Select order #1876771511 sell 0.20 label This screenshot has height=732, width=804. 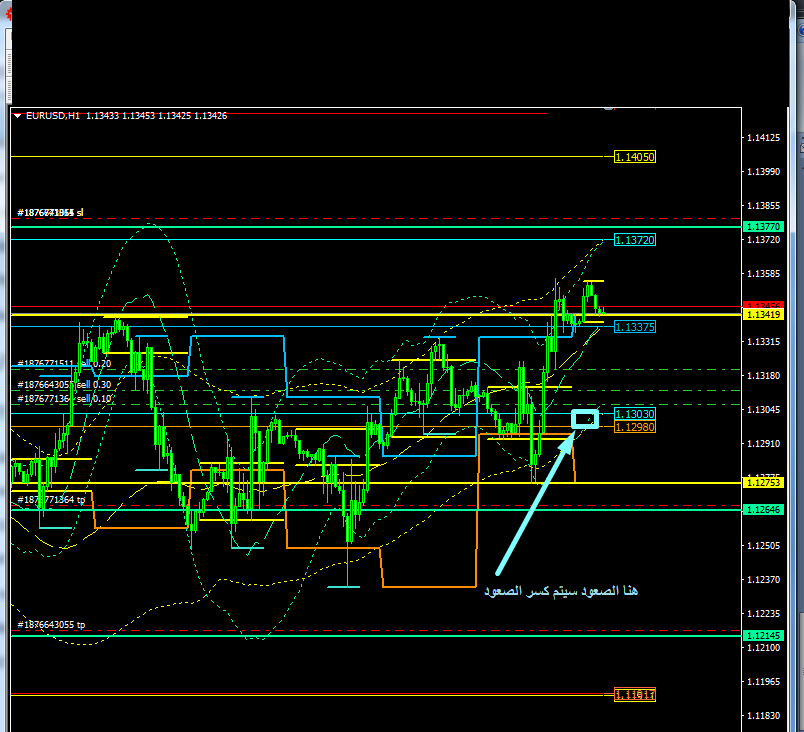(x=64, y=363)
